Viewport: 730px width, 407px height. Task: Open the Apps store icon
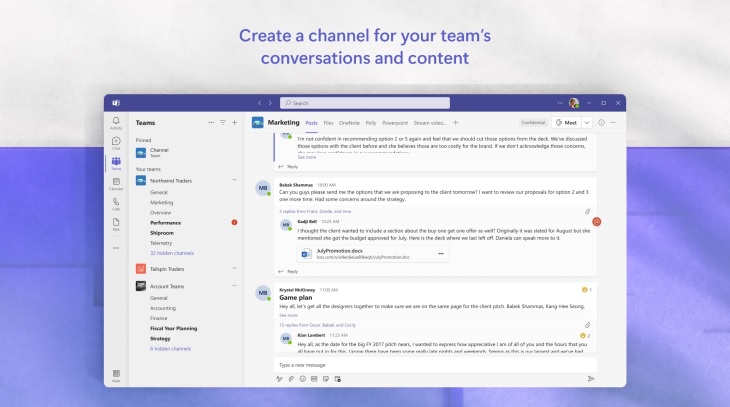click(116, 376)
